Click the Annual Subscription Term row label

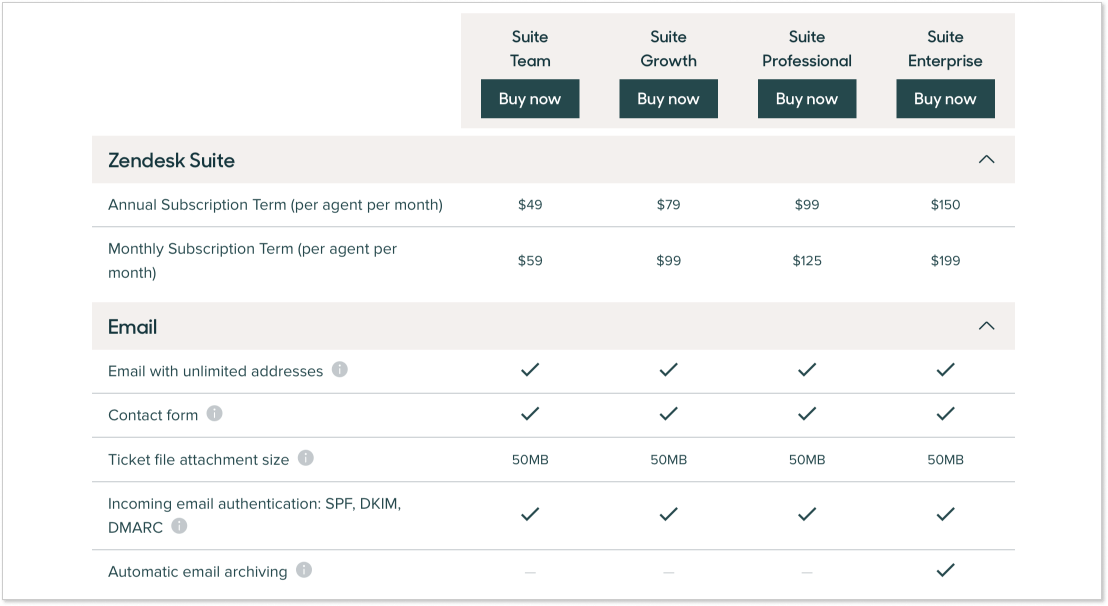tap(276, 205)
